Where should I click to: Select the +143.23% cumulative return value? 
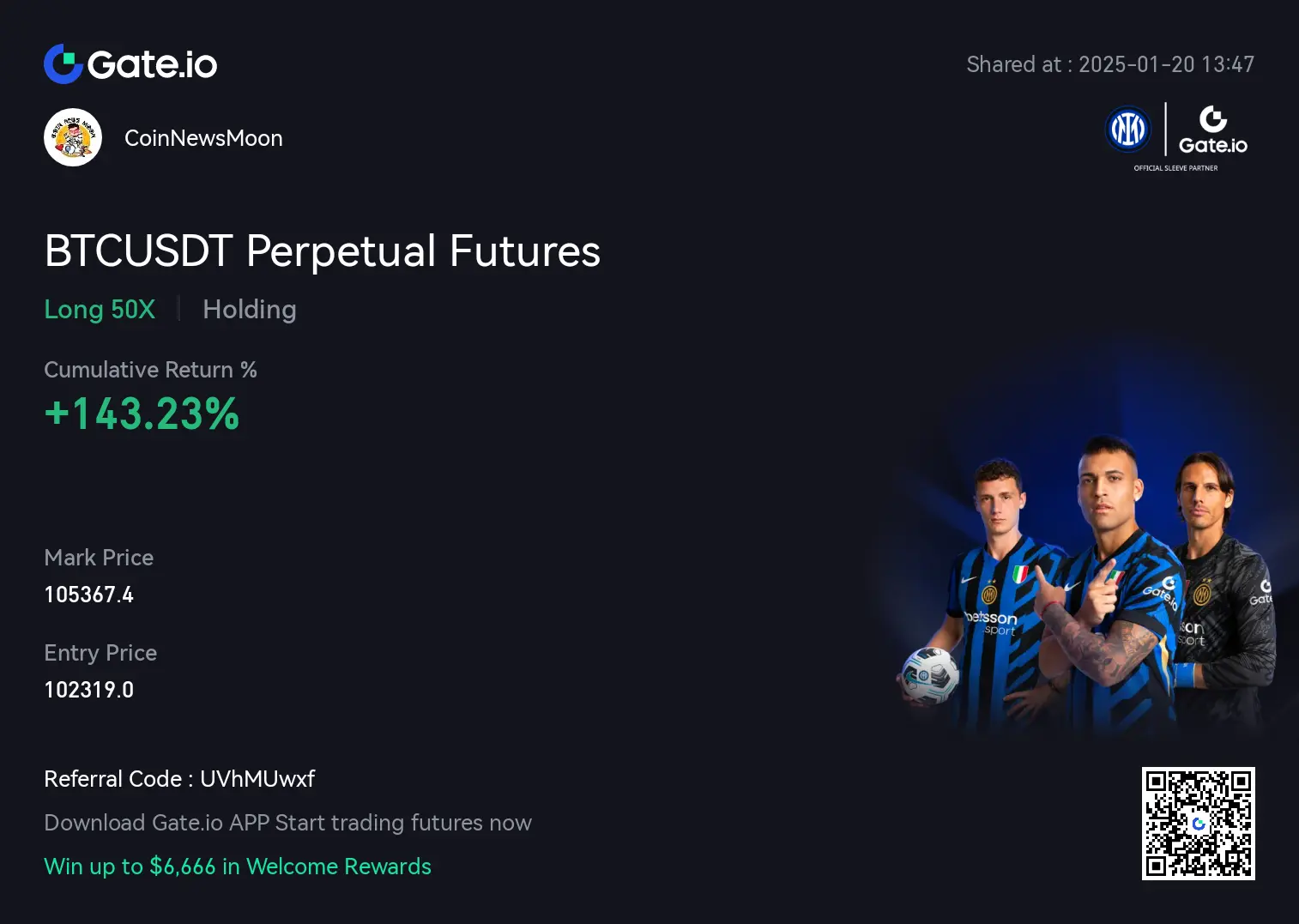click(x=142, y=414)
